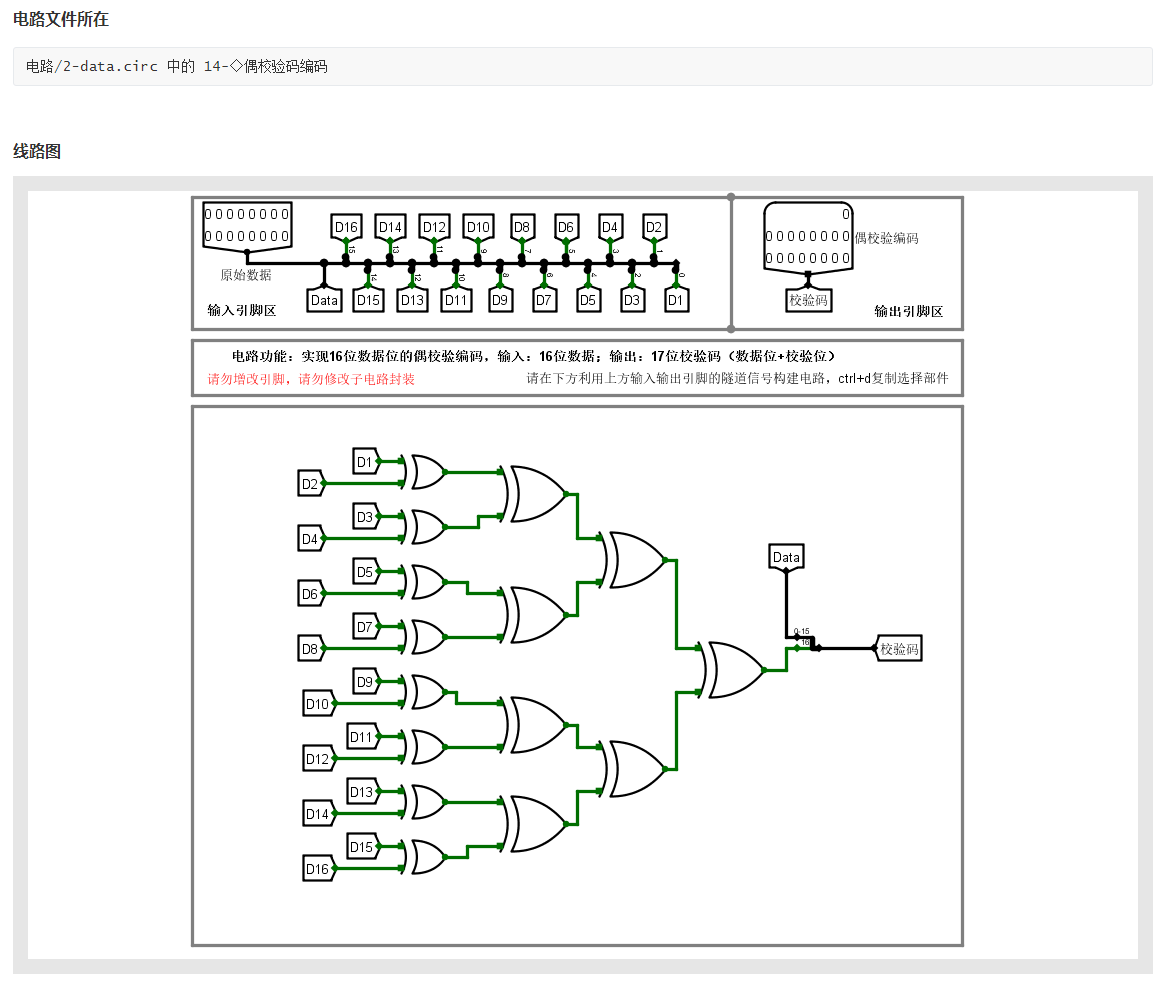The image size is (1157, 983).
Task: Select the Data tunnel above the output splitter
Action: click(x=786, y=557)
